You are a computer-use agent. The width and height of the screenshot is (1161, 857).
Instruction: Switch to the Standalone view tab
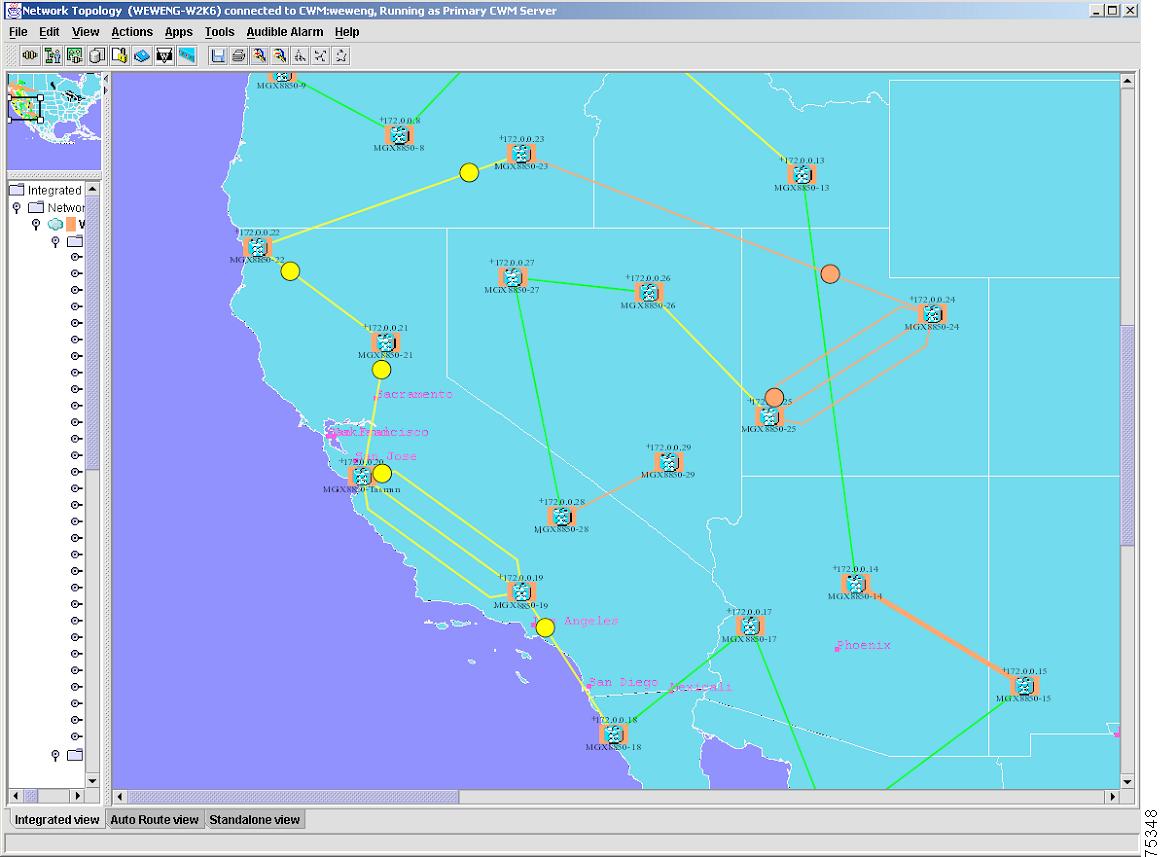pyautogui.click(x=254, y=819)
